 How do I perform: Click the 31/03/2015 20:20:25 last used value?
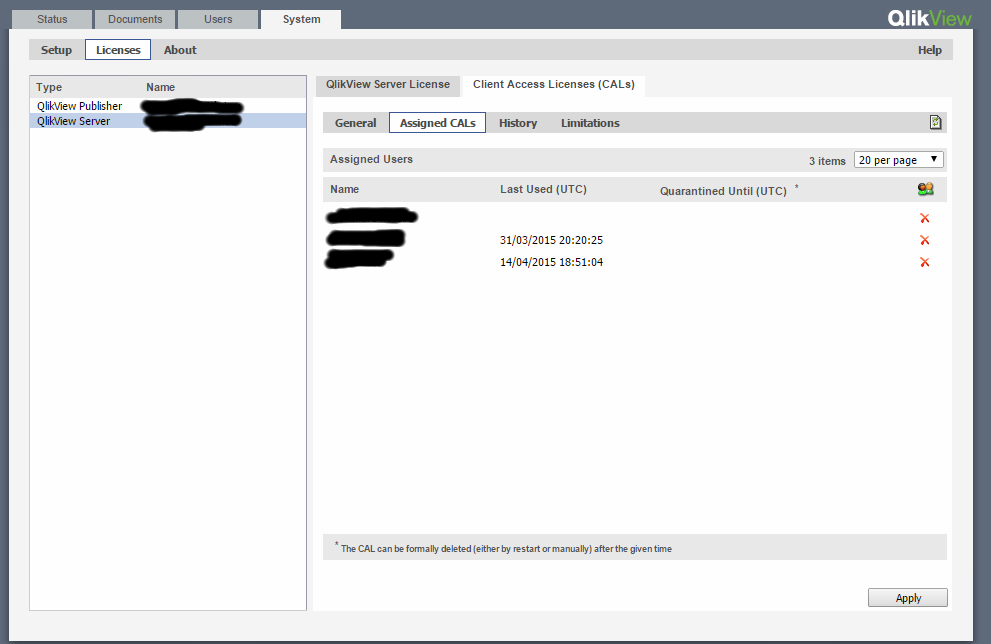pos(551,240)
